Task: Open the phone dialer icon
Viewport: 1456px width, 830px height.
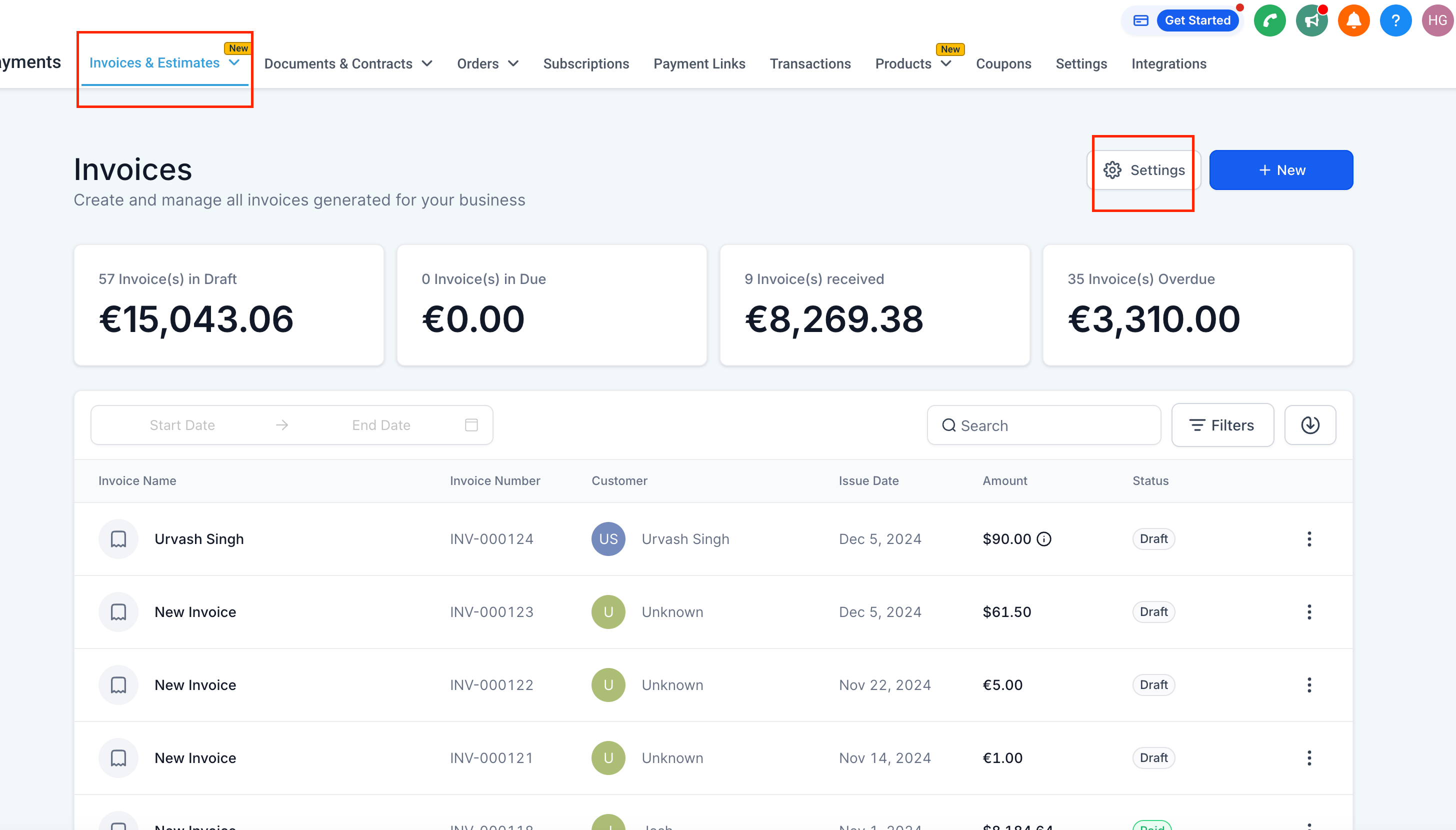Action: click(x=1269, y=20)
